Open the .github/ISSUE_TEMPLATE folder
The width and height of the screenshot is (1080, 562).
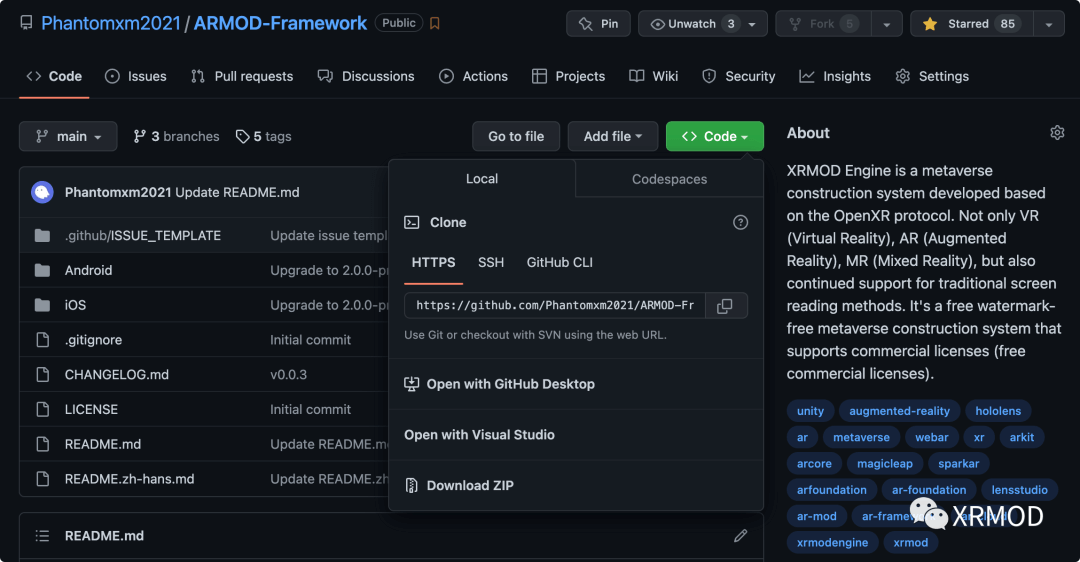click(143, 236)
